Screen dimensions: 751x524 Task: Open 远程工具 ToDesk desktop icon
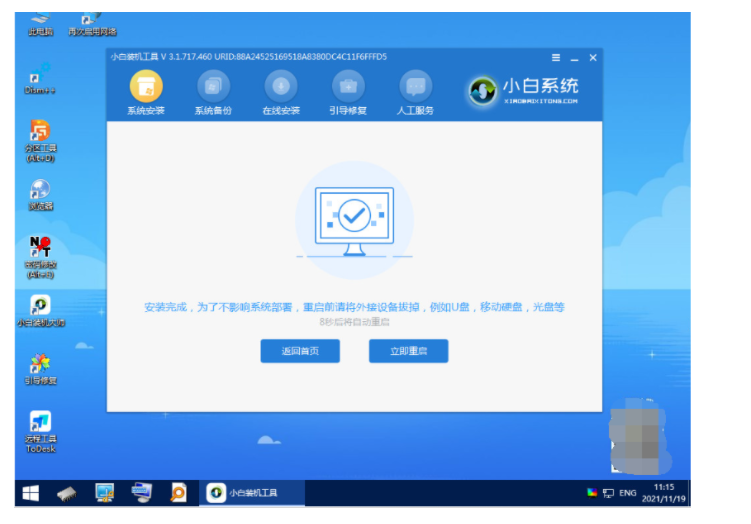click(x=41, y=433)
